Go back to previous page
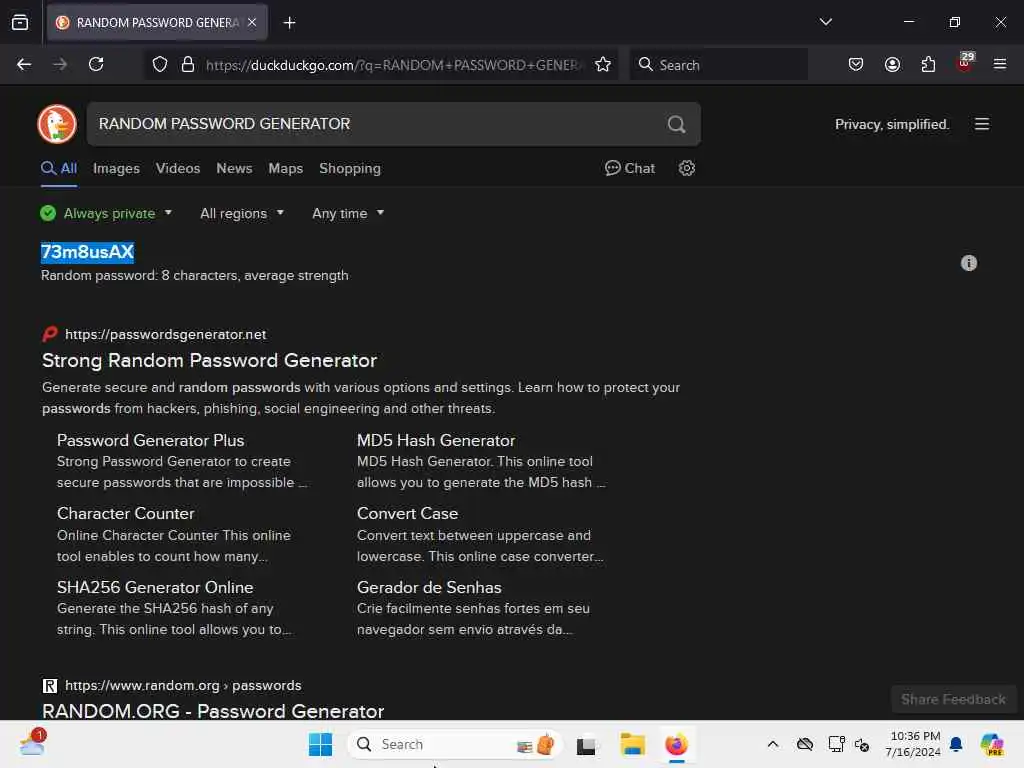 click(x=24, y=64)
